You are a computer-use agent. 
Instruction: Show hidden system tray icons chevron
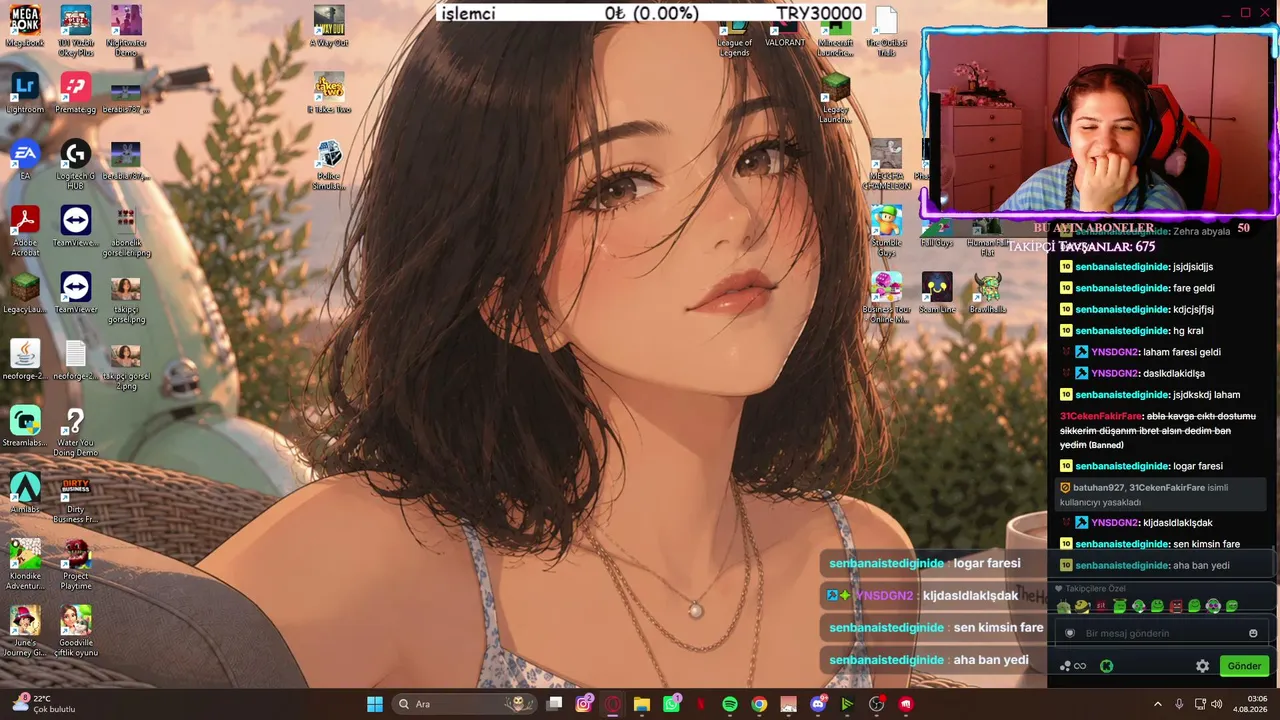tap(1158, 704)
